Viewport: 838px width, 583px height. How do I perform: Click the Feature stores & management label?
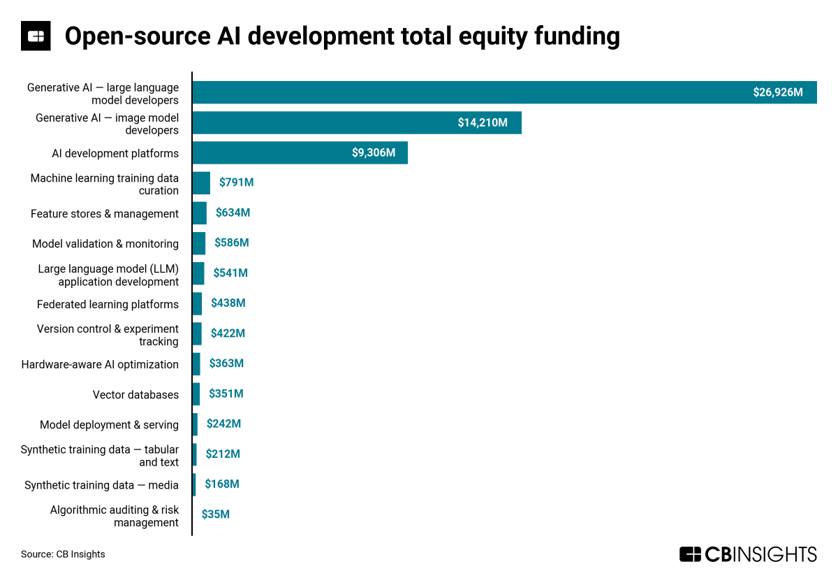pos(104,214)
